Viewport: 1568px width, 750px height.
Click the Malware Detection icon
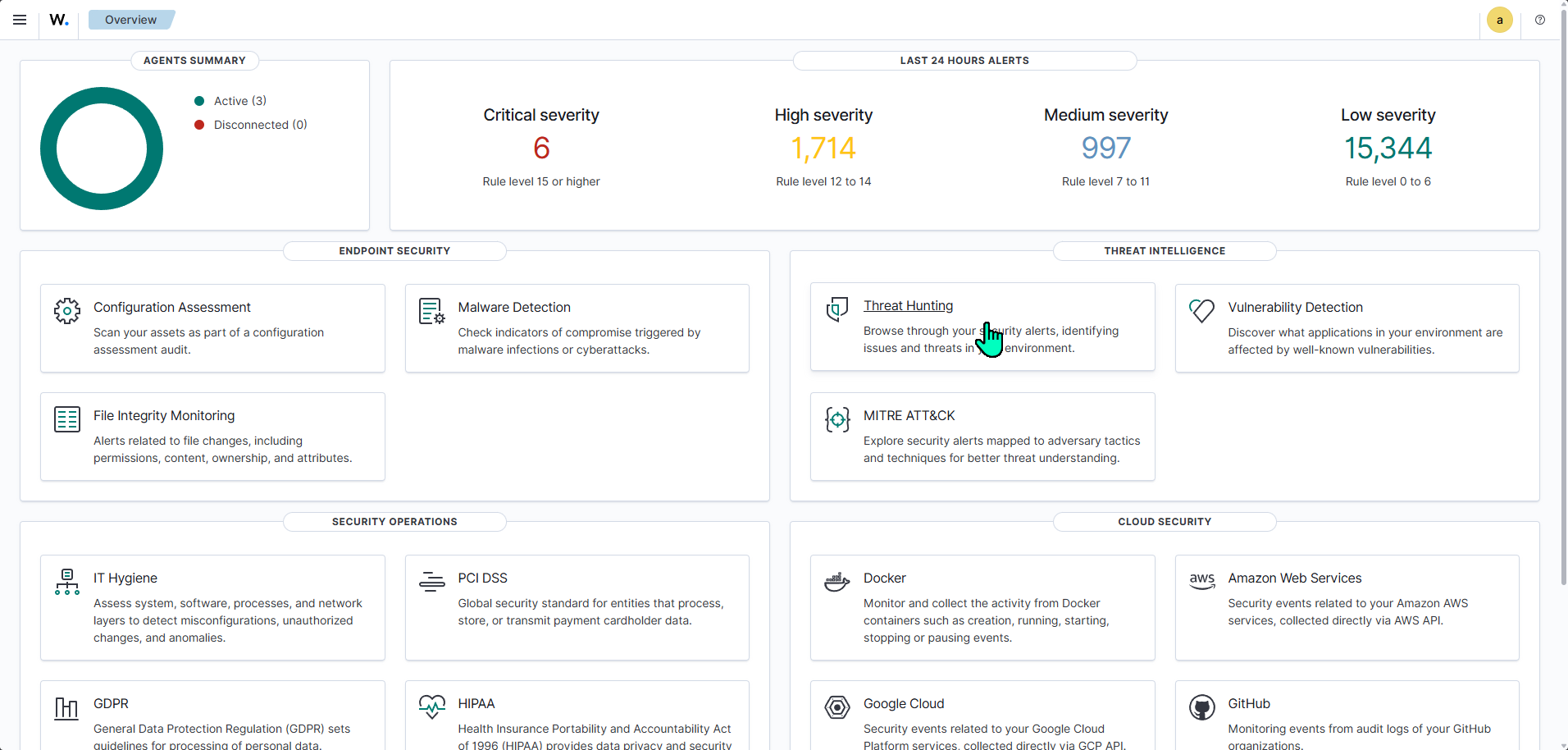[x=432, y=311]
